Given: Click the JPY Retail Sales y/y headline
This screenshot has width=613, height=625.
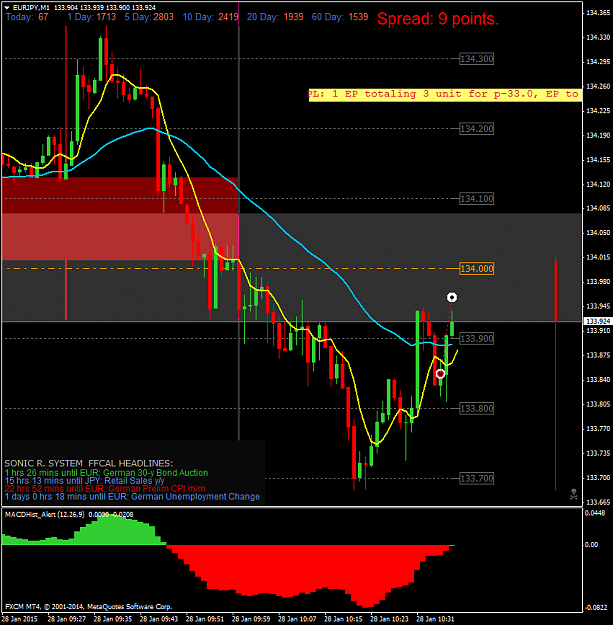Looking at the screenshot, I should pyautogui.click(x=84, y=481).
